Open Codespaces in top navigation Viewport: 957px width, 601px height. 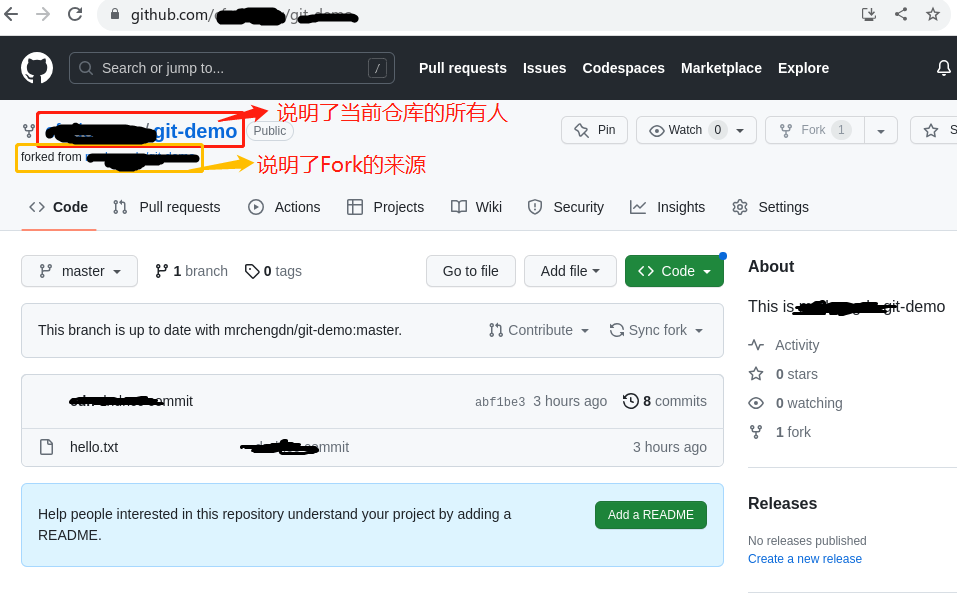tap(623, 68)
